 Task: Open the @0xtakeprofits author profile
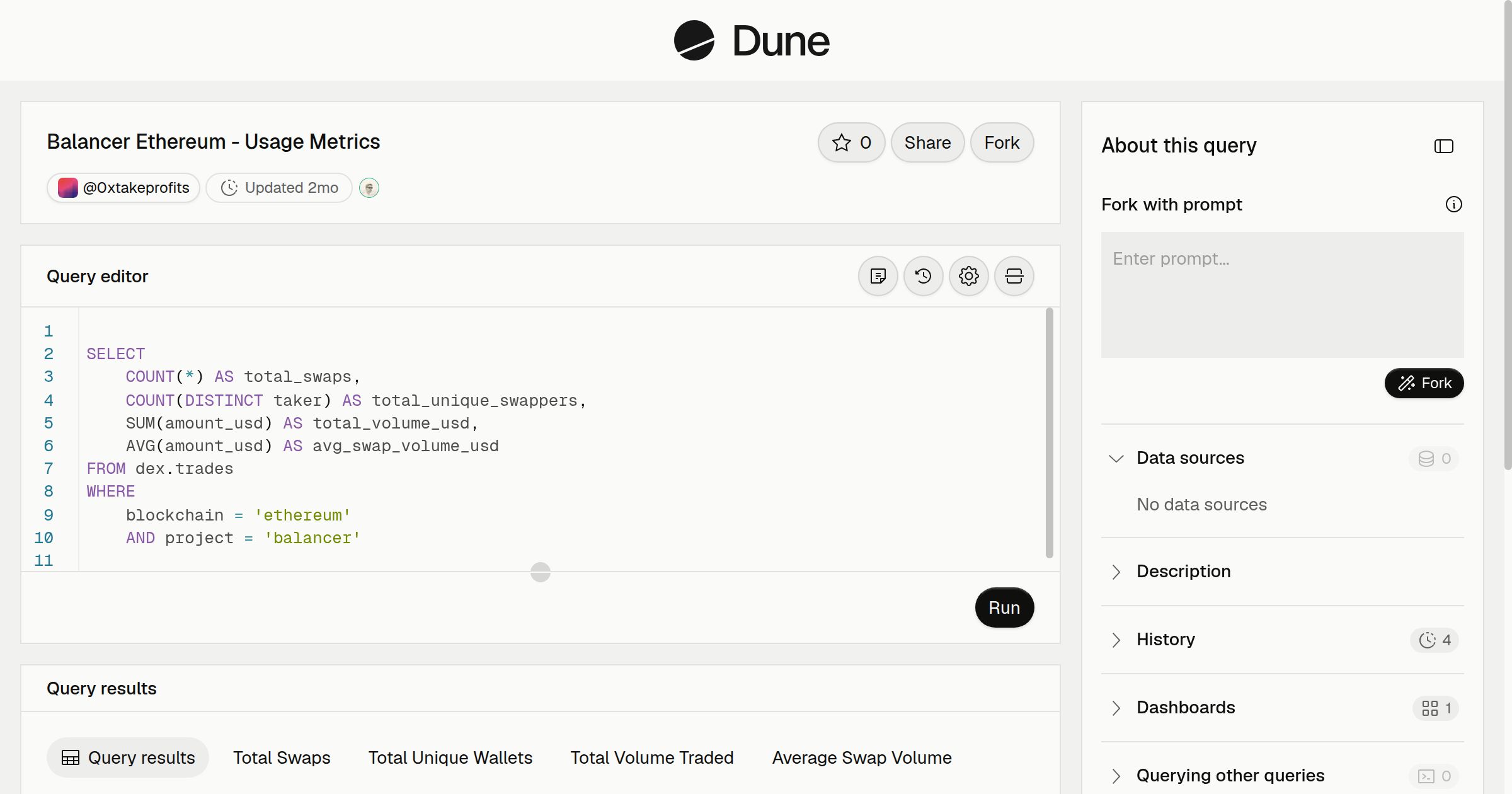coord(123,188)
